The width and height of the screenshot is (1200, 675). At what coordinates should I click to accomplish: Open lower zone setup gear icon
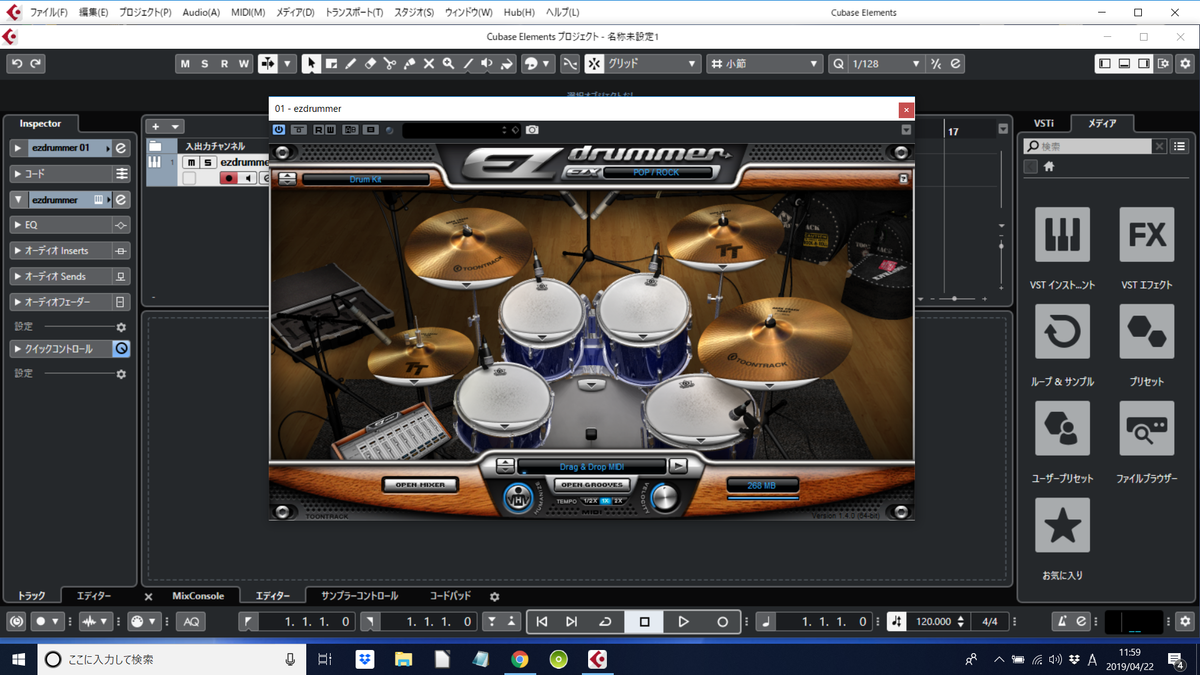point(494,596)
